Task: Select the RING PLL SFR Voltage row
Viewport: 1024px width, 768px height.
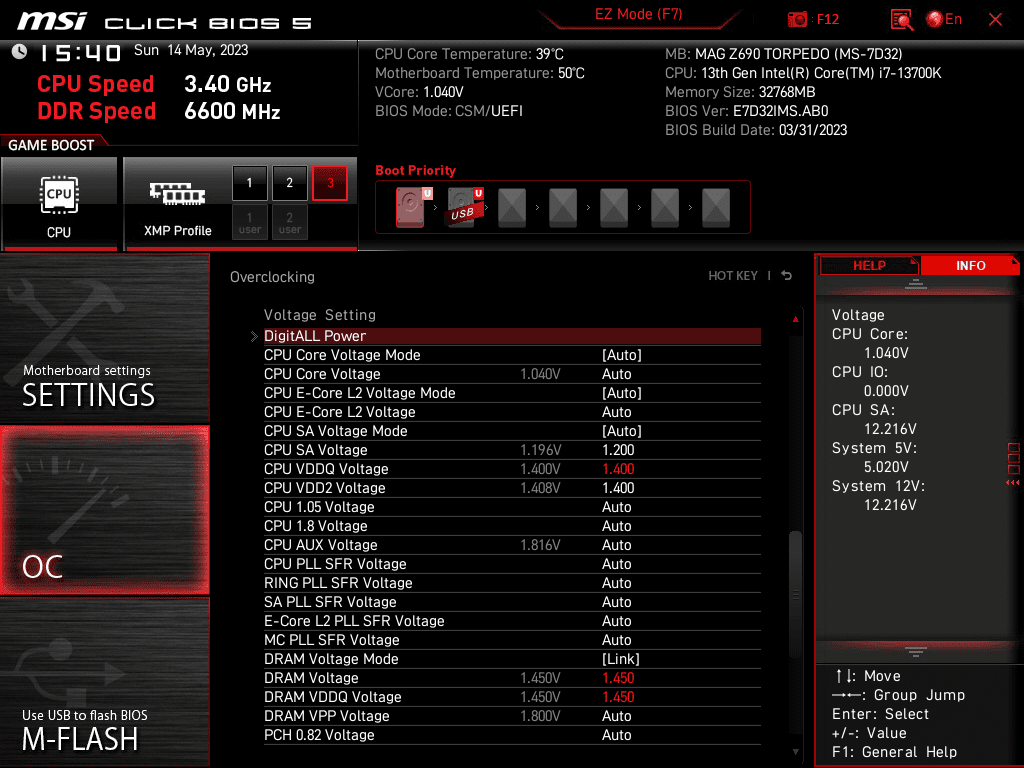Action: click(511, 583)
